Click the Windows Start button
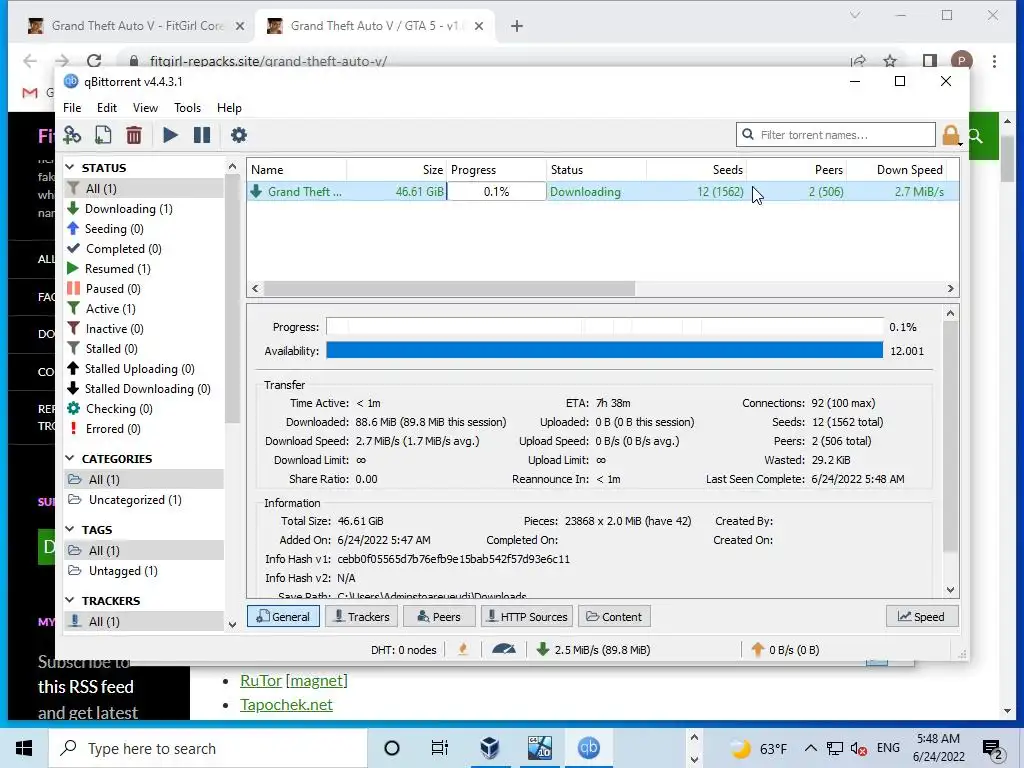The height and width of the screenshot is (768, 1024). click(x=24, y=748)
